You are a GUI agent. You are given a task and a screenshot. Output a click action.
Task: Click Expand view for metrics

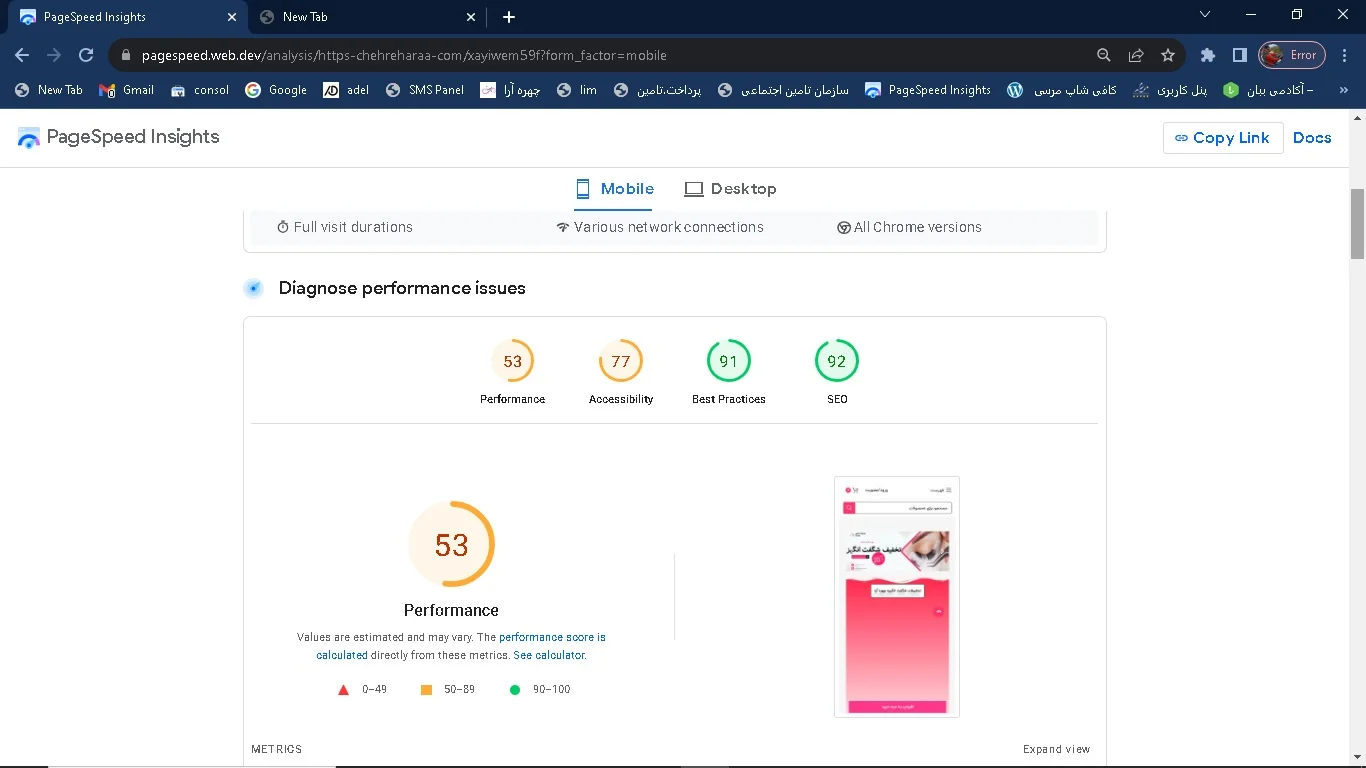[1056, 749]
